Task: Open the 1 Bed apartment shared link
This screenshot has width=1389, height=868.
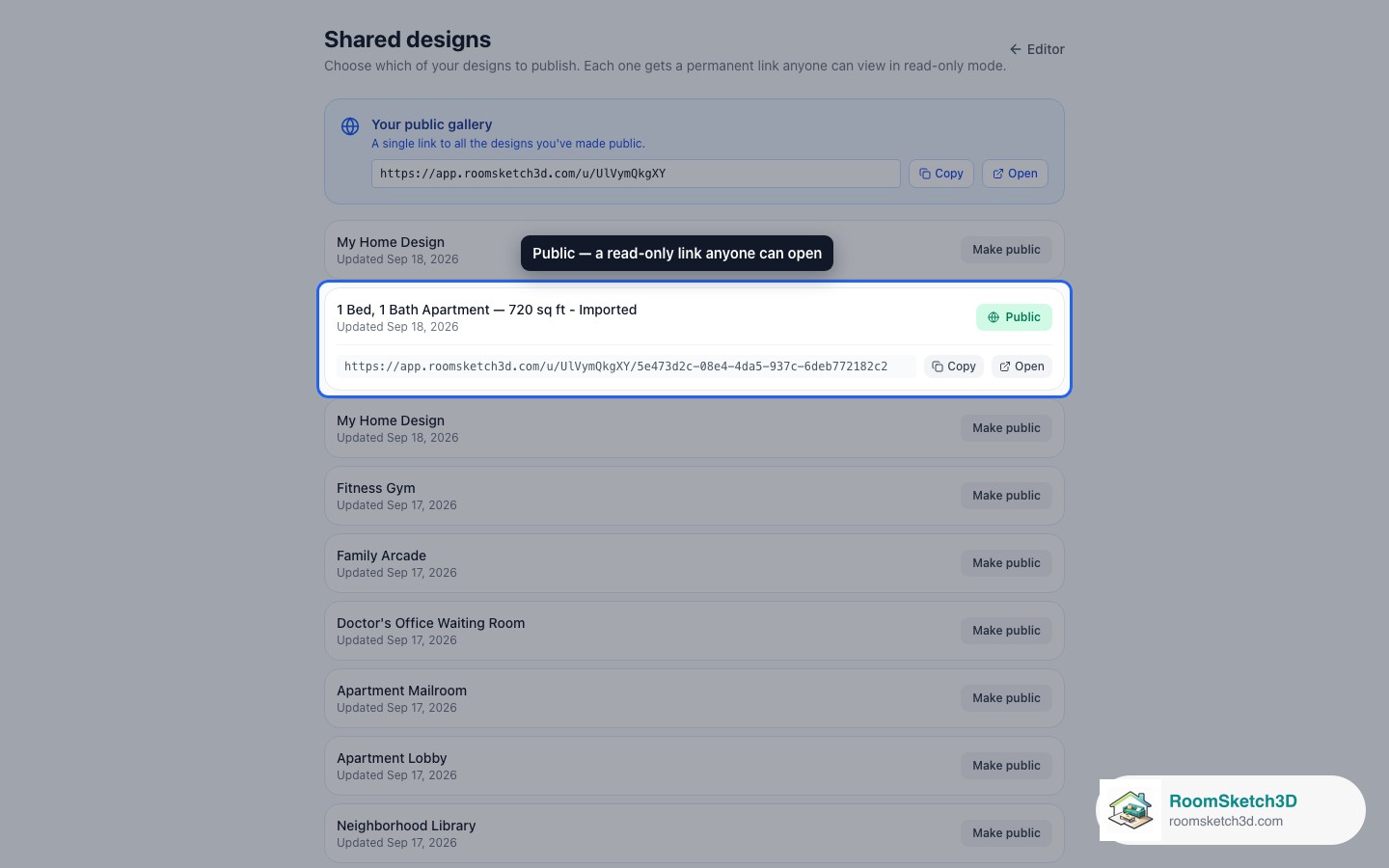Action: pos(1021,366)
